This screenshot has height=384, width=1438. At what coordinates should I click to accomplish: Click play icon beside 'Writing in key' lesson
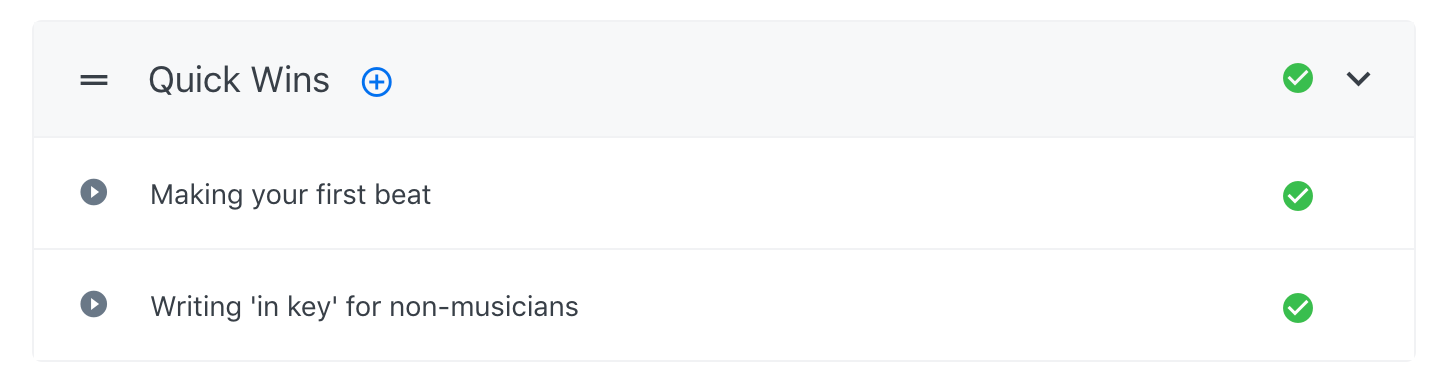click(x=94, y=304)
